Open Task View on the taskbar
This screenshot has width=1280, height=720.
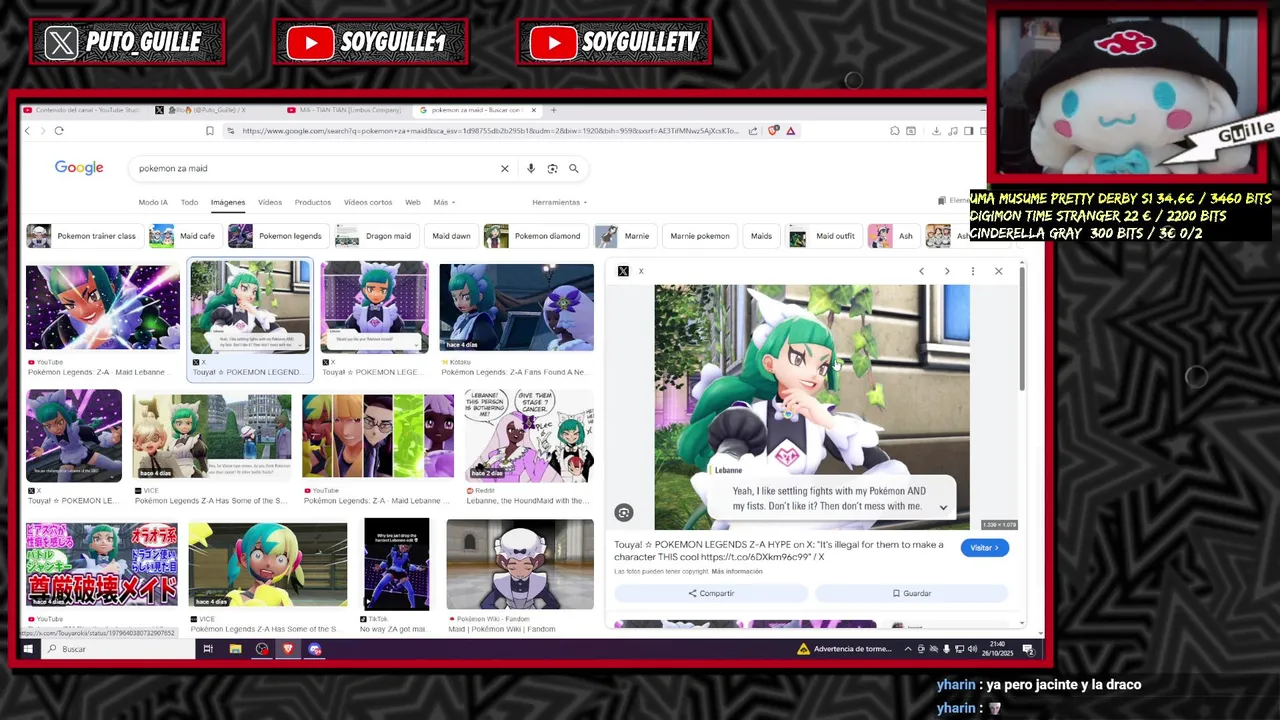tap(208, 649)
